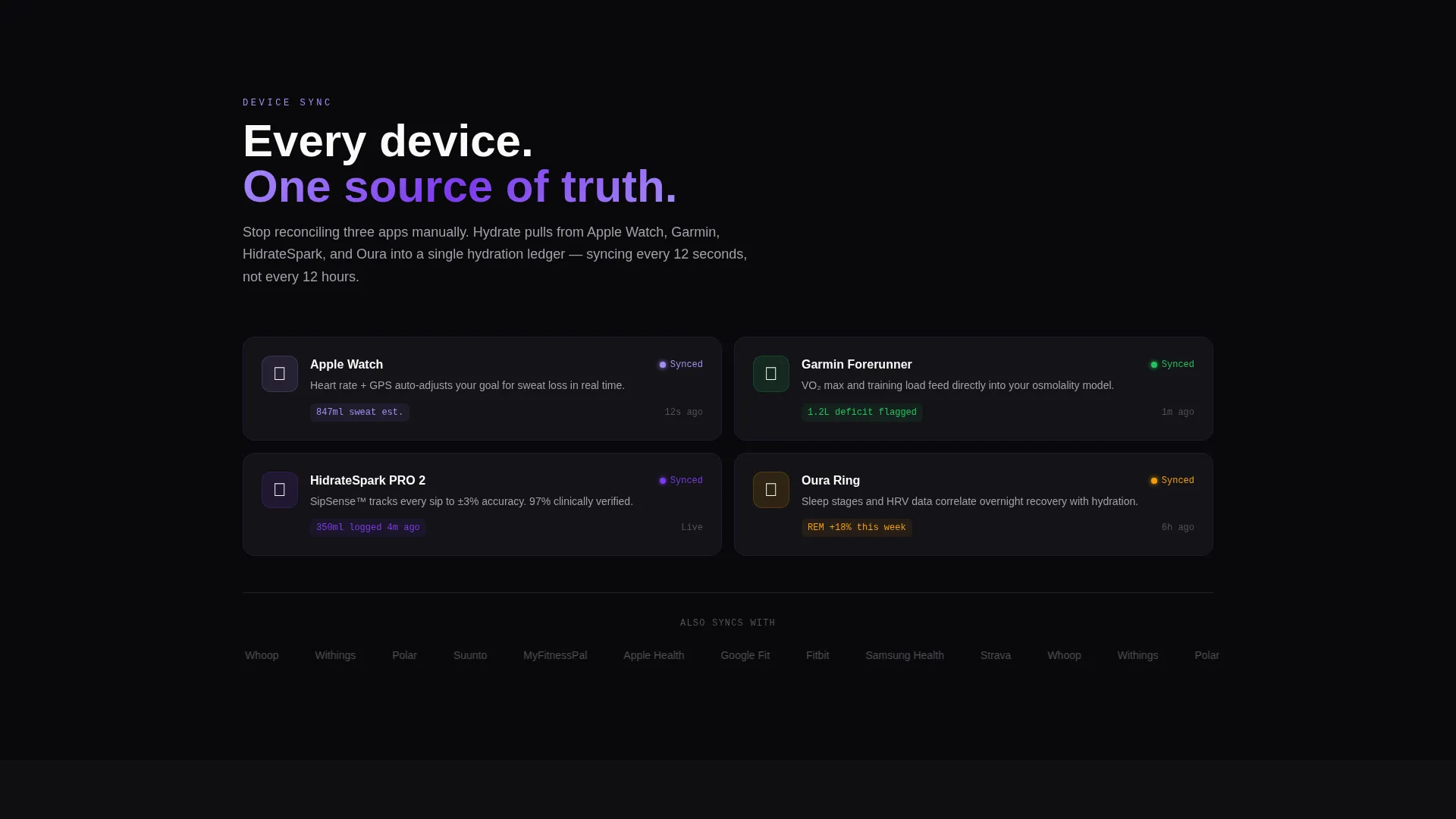The image size is (1456, 819).
Task: Select Samsung Health in the sync list
Action: coord(905,656)
